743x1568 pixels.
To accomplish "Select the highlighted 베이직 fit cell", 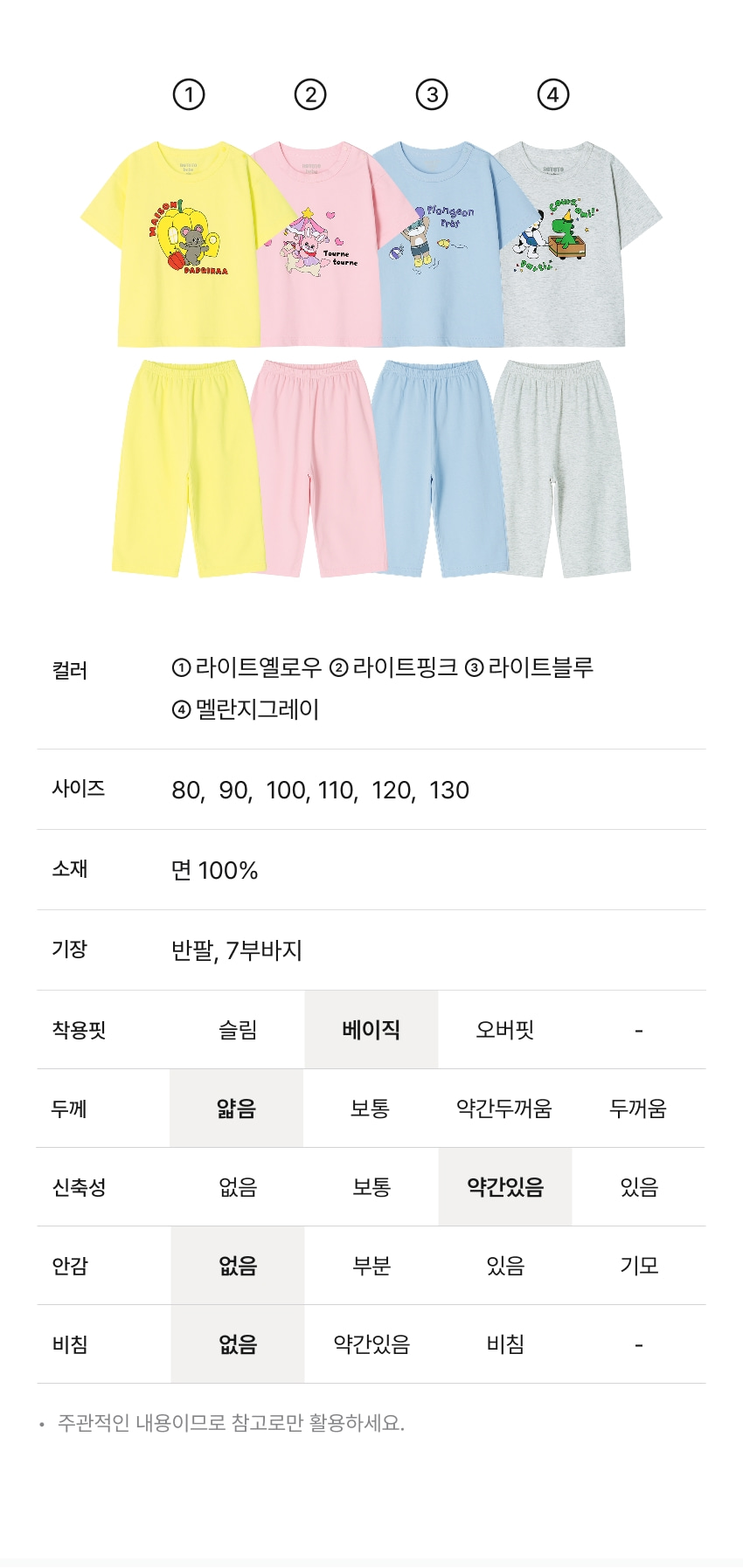I will (371, 1030).
